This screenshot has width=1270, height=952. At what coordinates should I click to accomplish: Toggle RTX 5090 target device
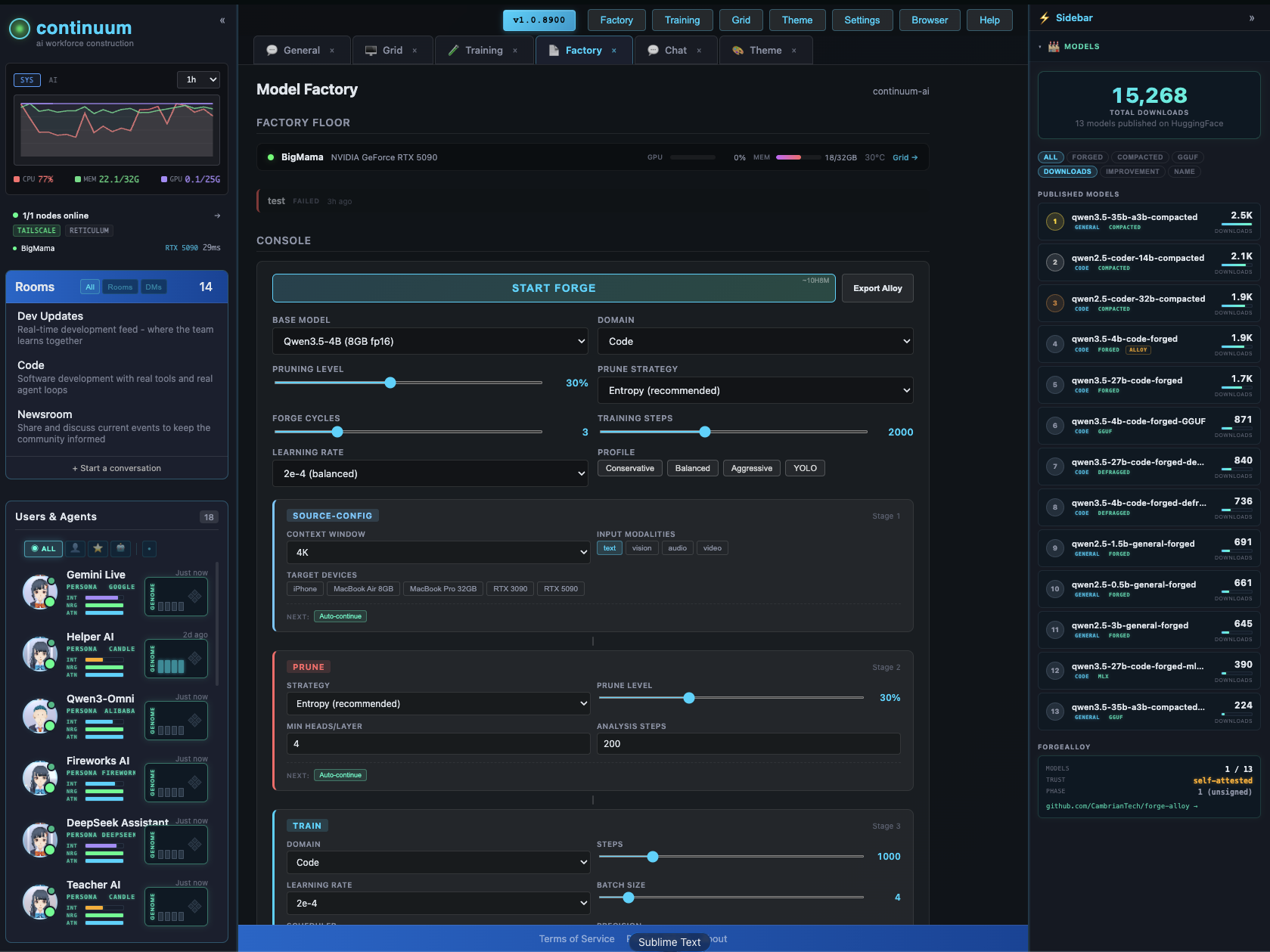560,589
